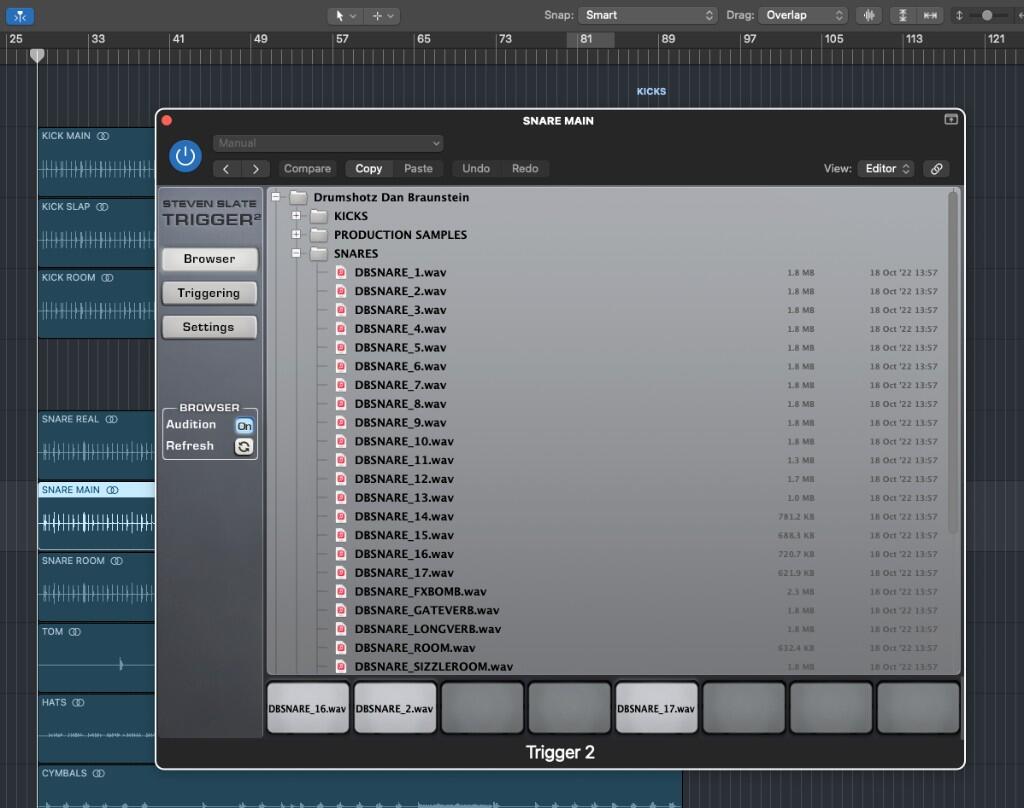This screenshot has width=1024, height=808.
Task: Open the Manual preset dropdown
Action: [328, 142]
